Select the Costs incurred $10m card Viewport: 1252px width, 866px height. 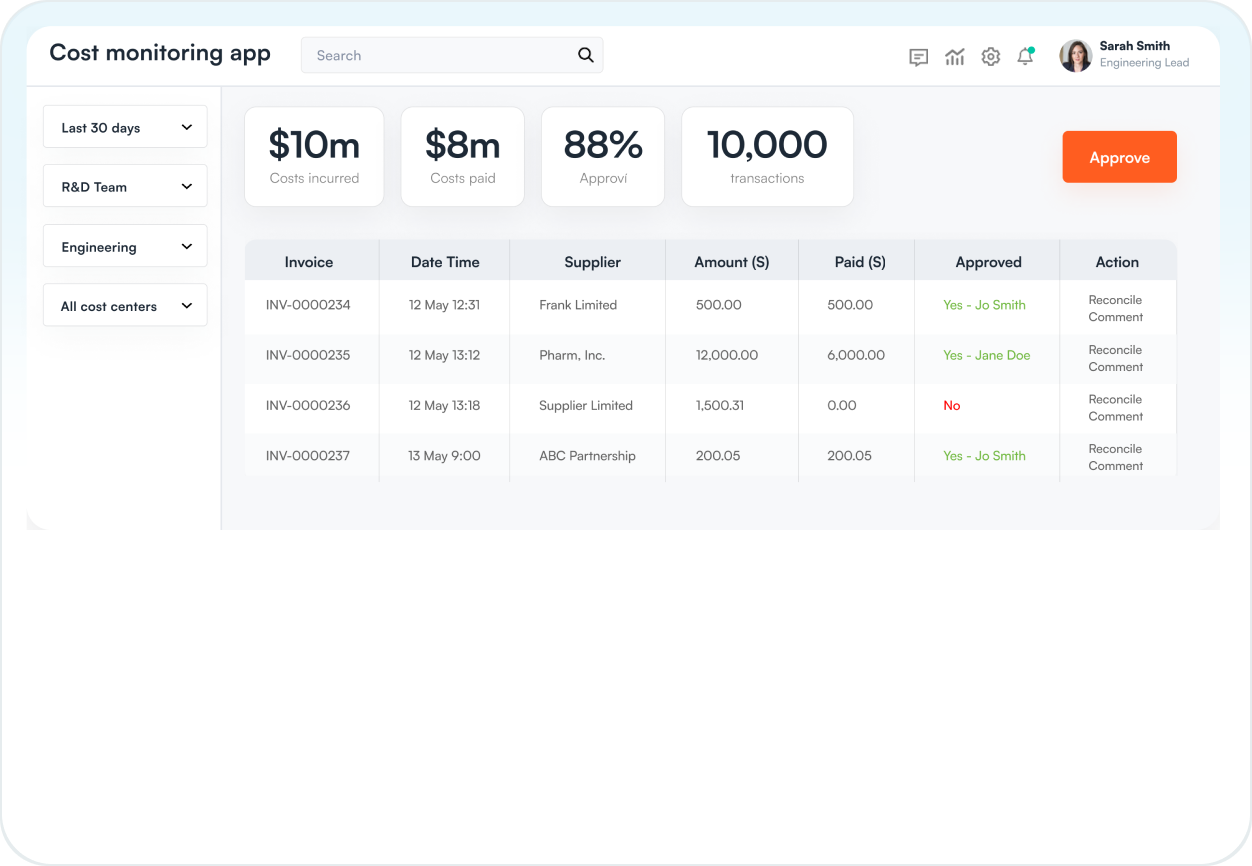[314, 157]
